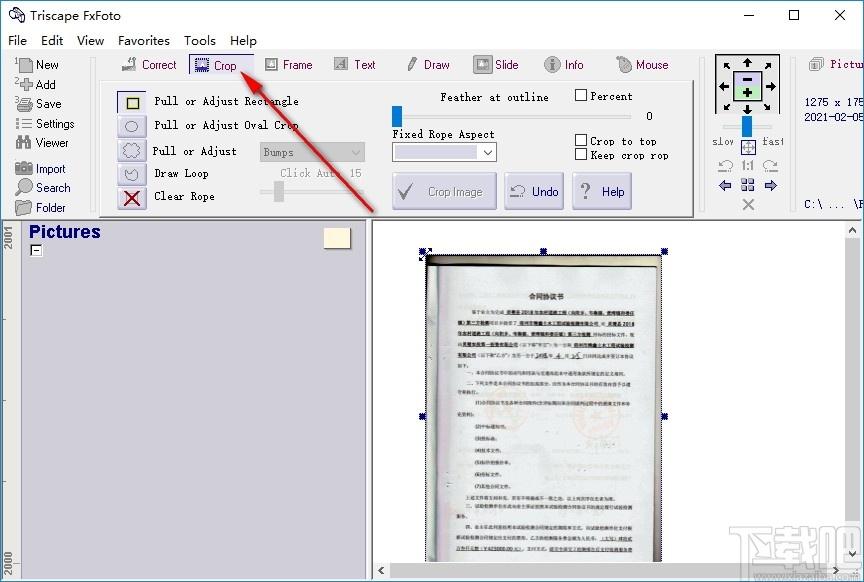
Task: Open the Viewer with binoculars icon
Action: [42, 143]
